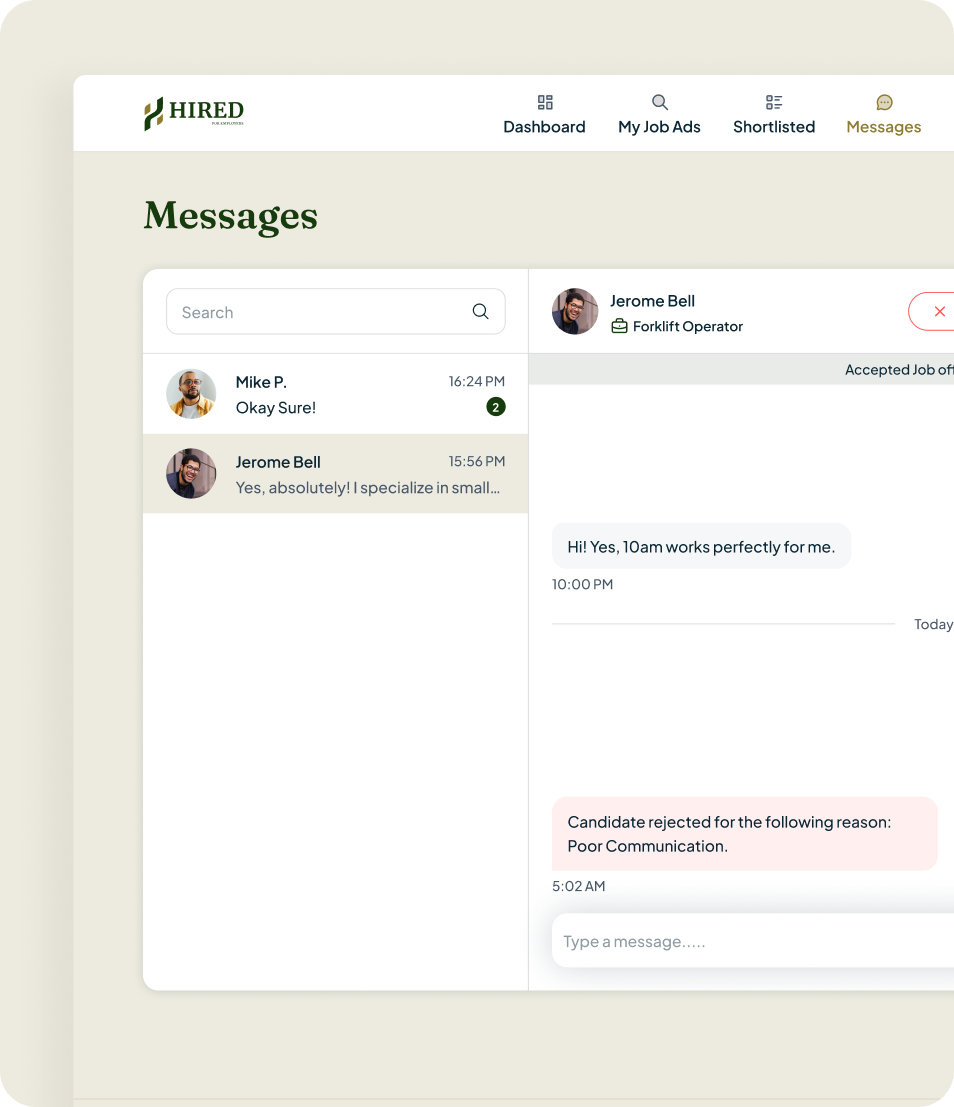Click the My Job Ads magnifier icon

point(660,102)
